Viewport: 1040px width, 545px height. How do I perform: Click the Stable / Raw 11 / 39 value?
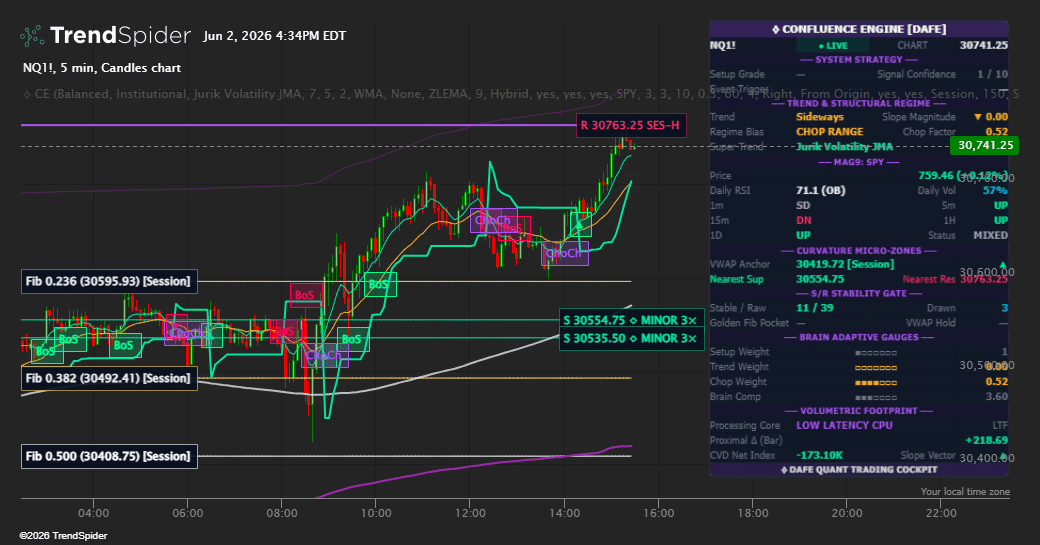pos(814,308)
